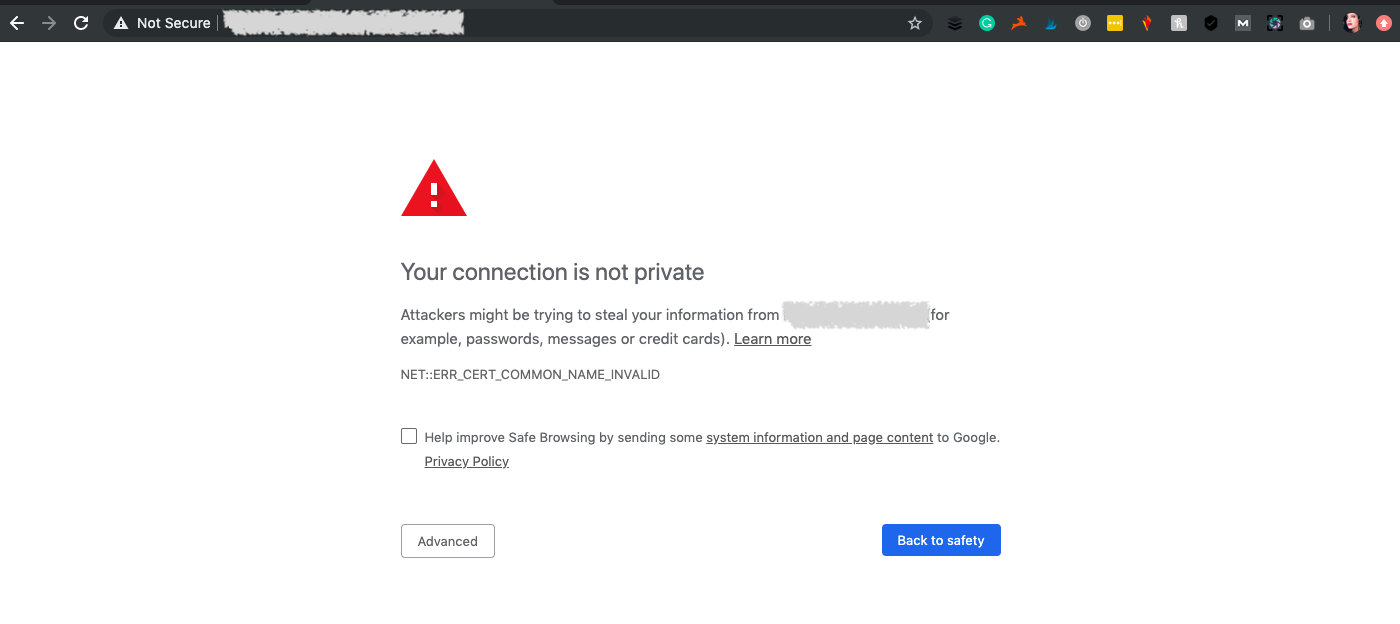View the Not Secure site information
Viewport: 1400px width, 624px height.
point(163,23)
